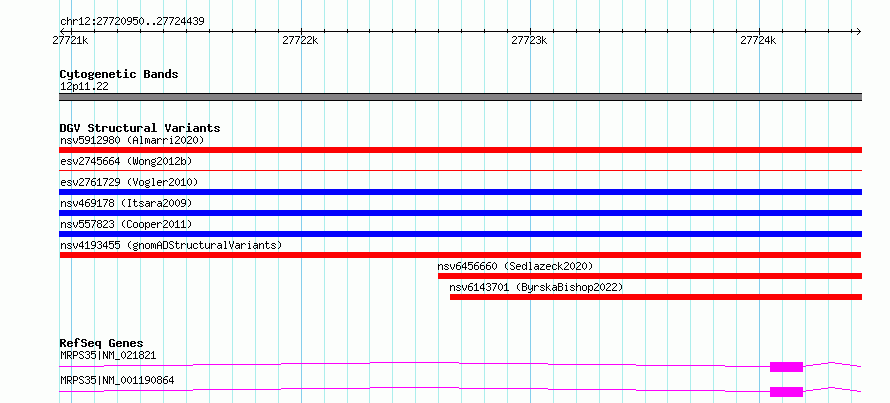Click the 27723k ruler tick label
Screen dimensions: 890x403
(529, 40)
